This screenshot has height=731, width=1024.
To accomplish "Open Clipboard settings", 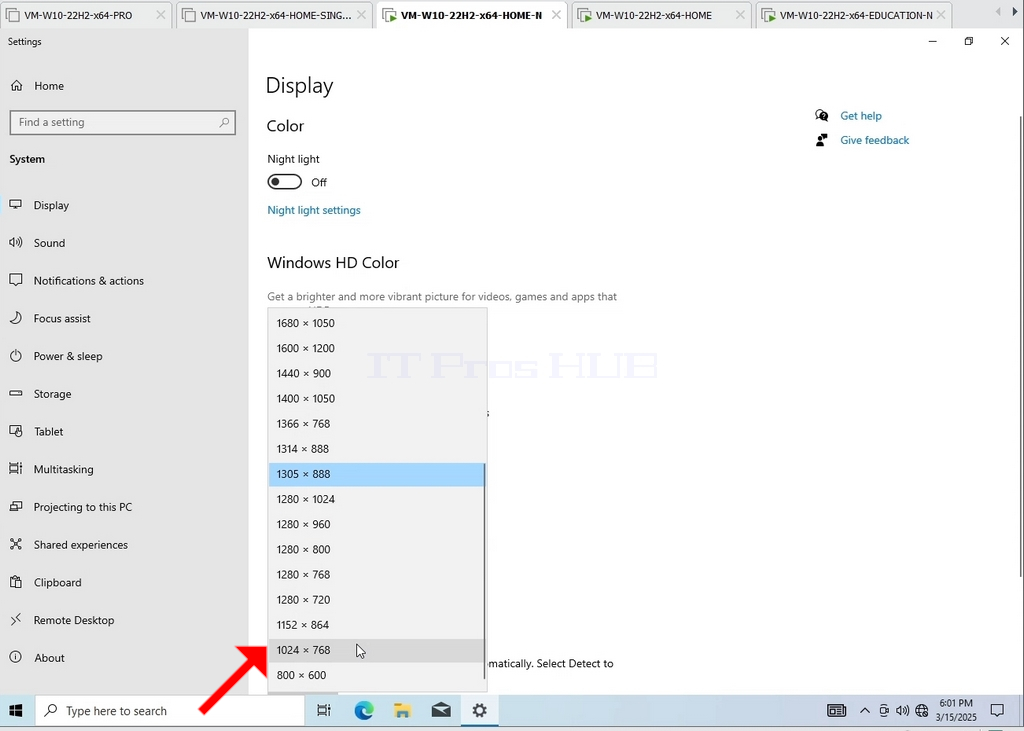I will click(x=124, y=583).
